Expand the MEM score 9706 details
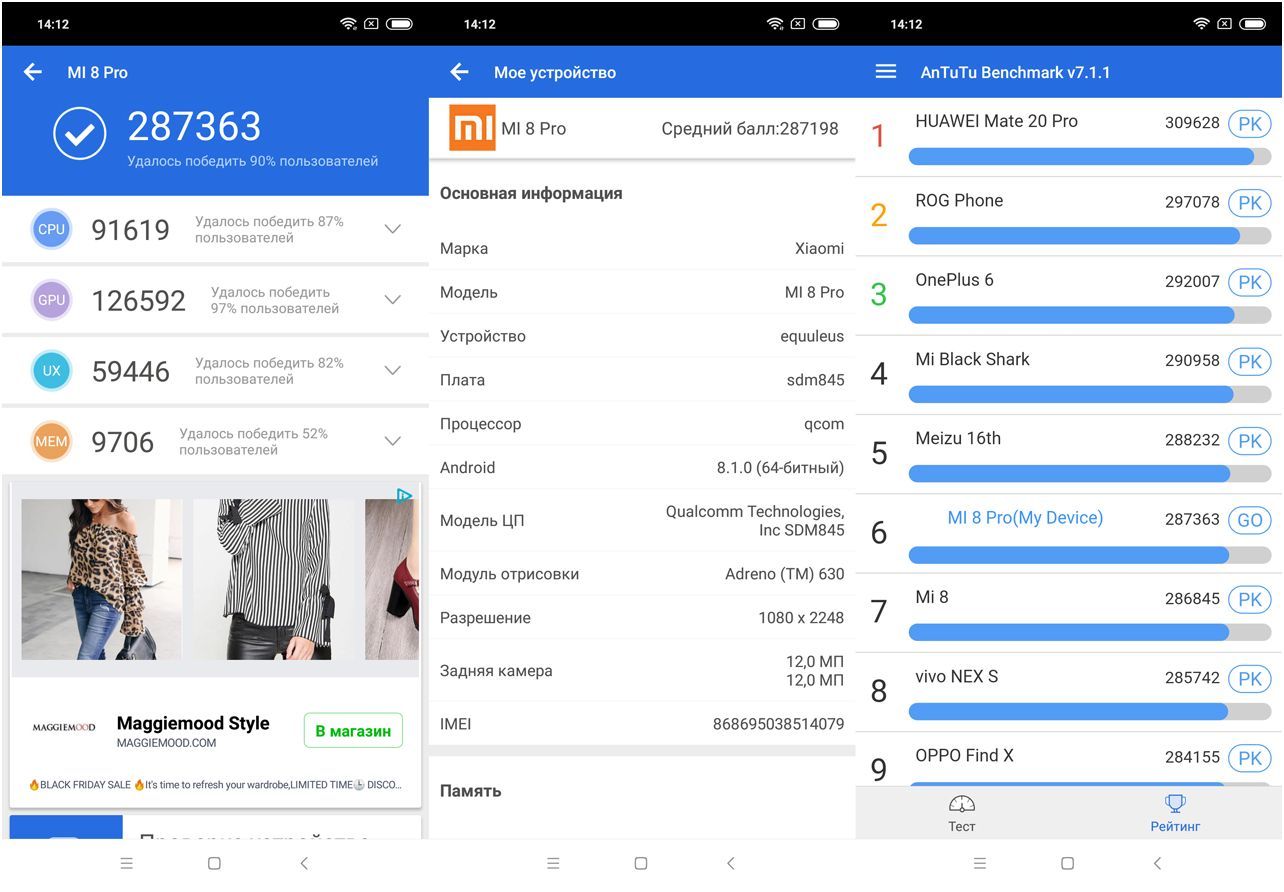Image resolution: width=1284 pixels, height=892 pixels. tap(393, 441)
